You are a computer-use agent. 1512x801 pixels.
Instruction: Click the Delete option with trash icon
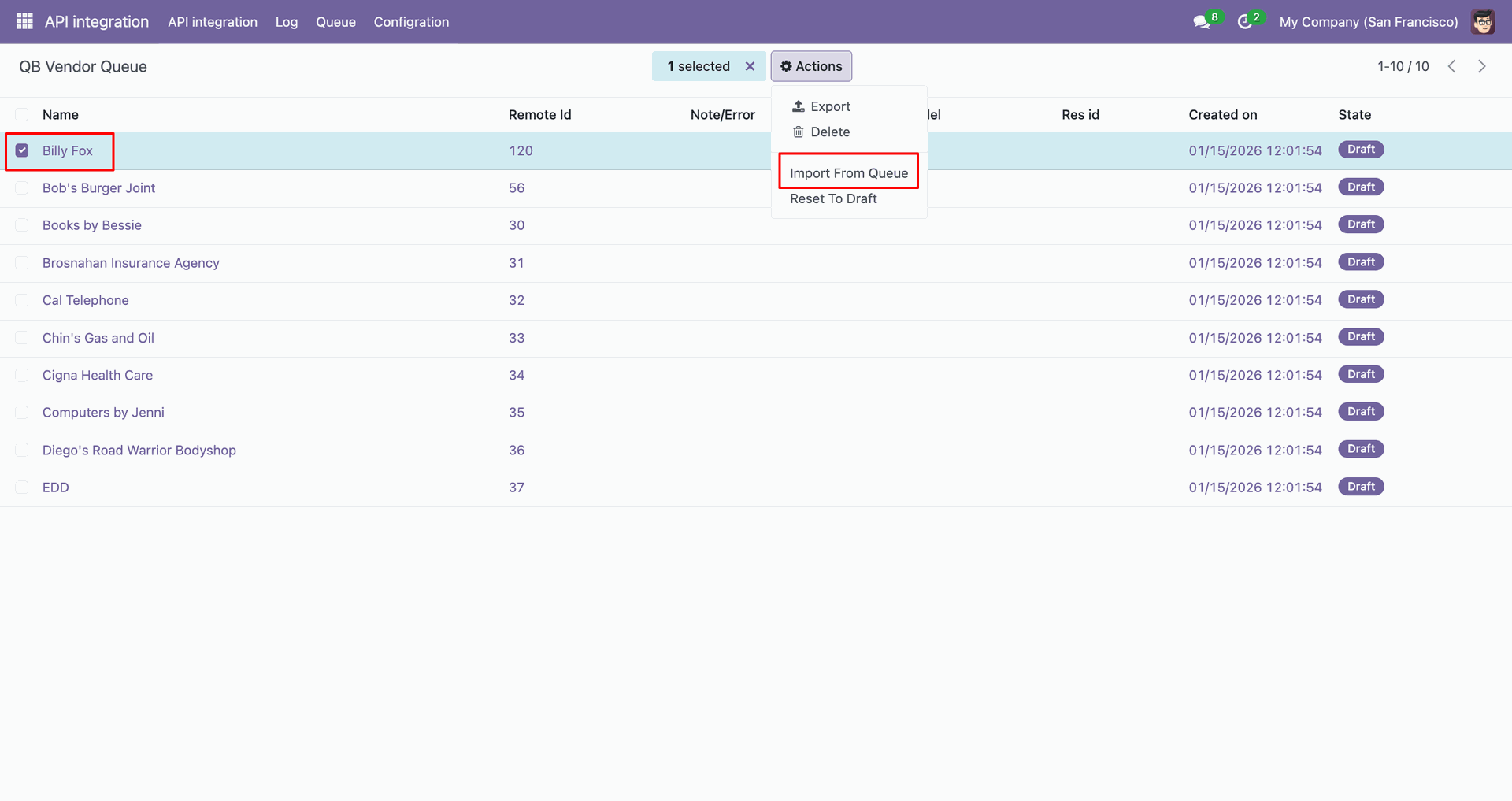click(x=821, y=132)
